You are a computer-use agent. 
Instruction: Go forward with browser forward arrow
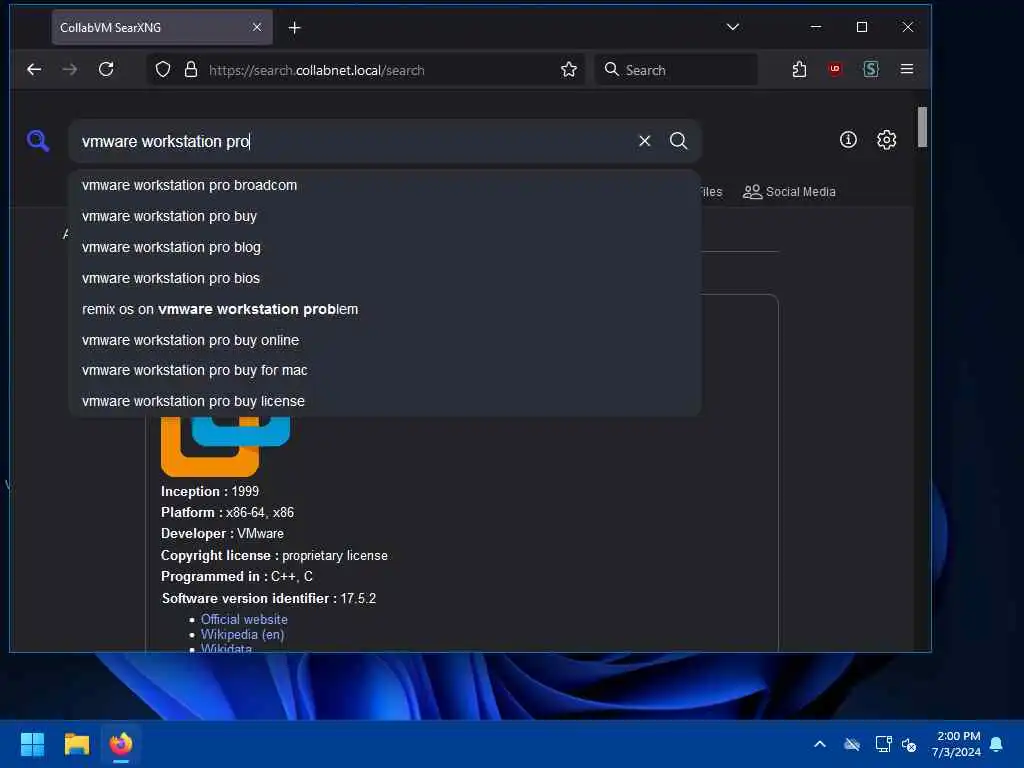(x=70, y=69)
